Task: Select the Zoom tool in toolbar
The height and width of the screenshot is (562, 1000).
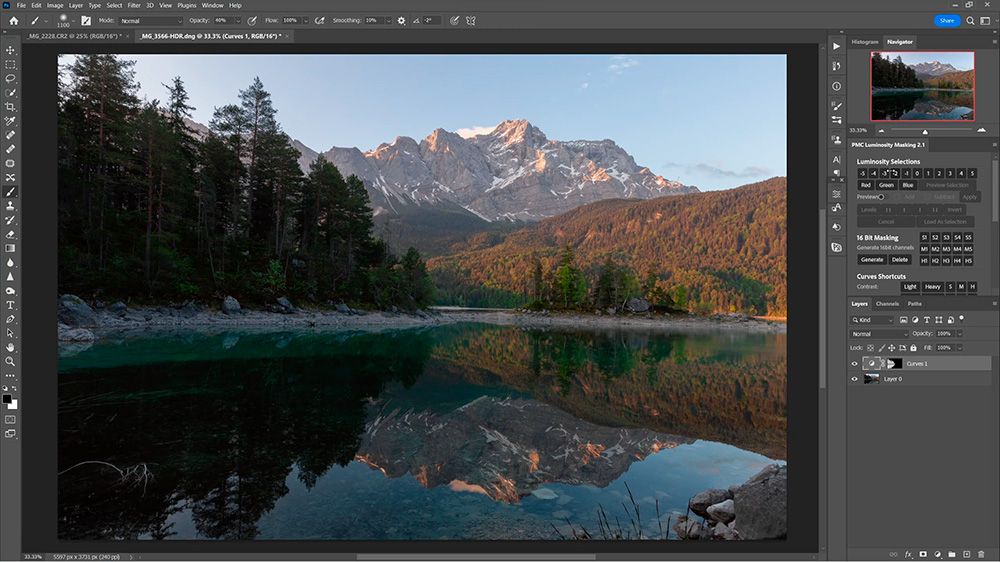Action: pos(11,361)
